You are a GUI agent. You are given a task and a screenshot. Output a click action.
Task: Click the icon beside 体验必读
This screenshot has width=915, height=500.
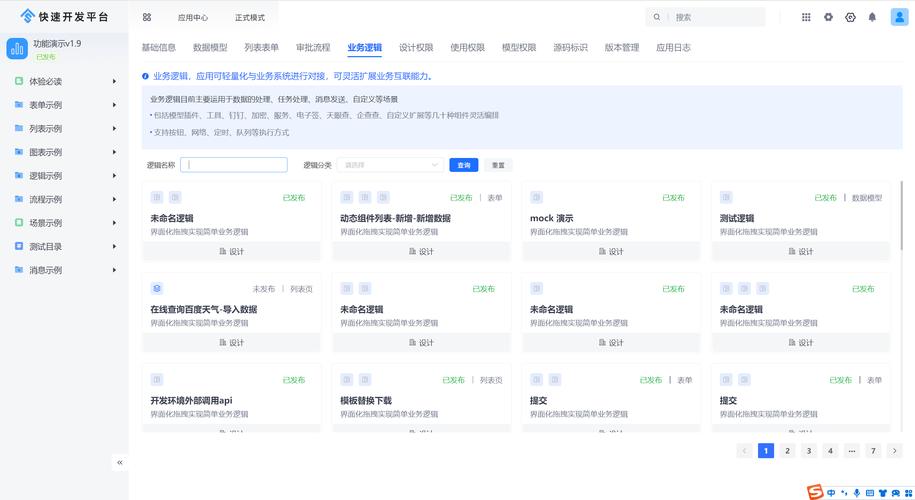19,81
